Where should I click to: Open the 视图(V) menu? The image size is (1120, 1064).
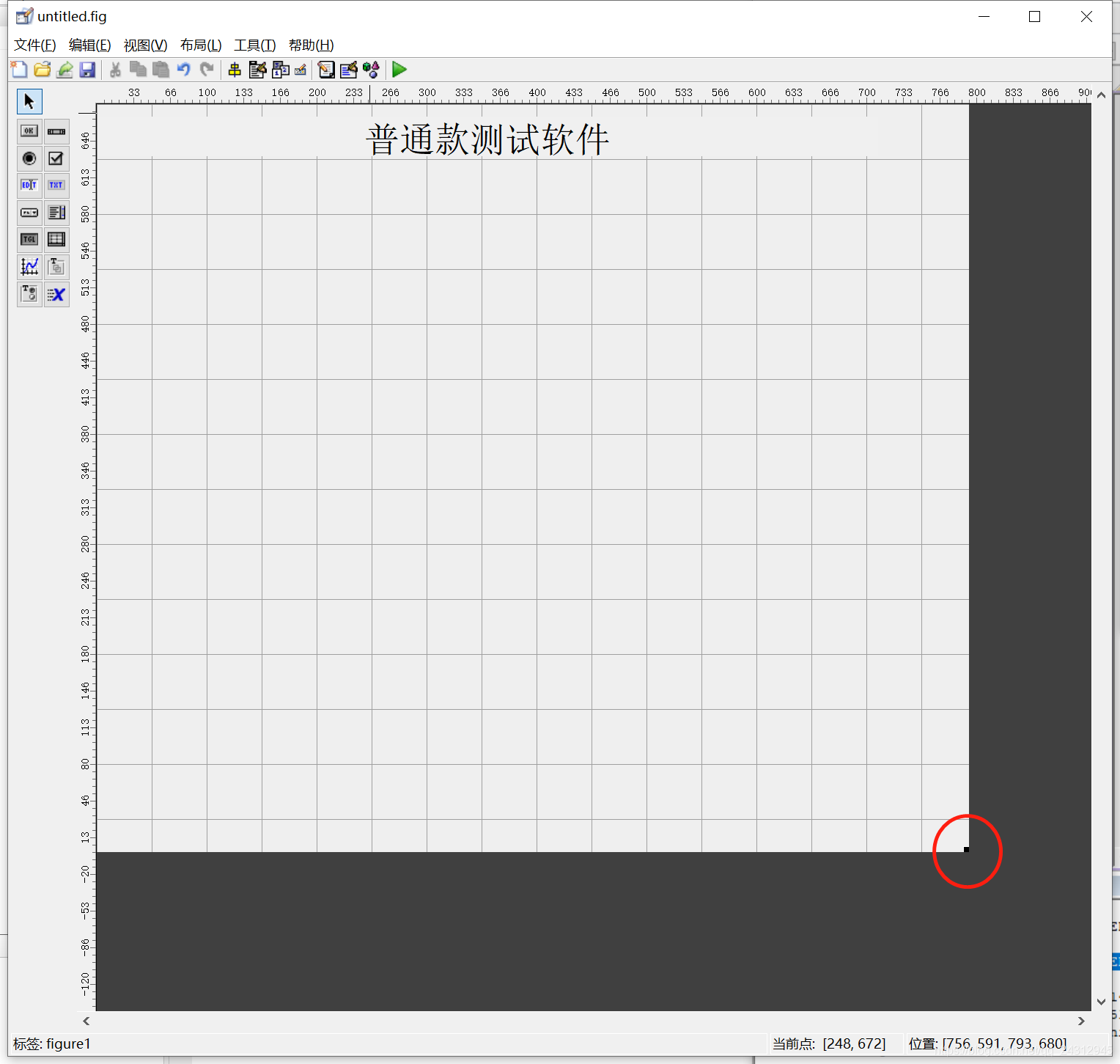point(146,45)
